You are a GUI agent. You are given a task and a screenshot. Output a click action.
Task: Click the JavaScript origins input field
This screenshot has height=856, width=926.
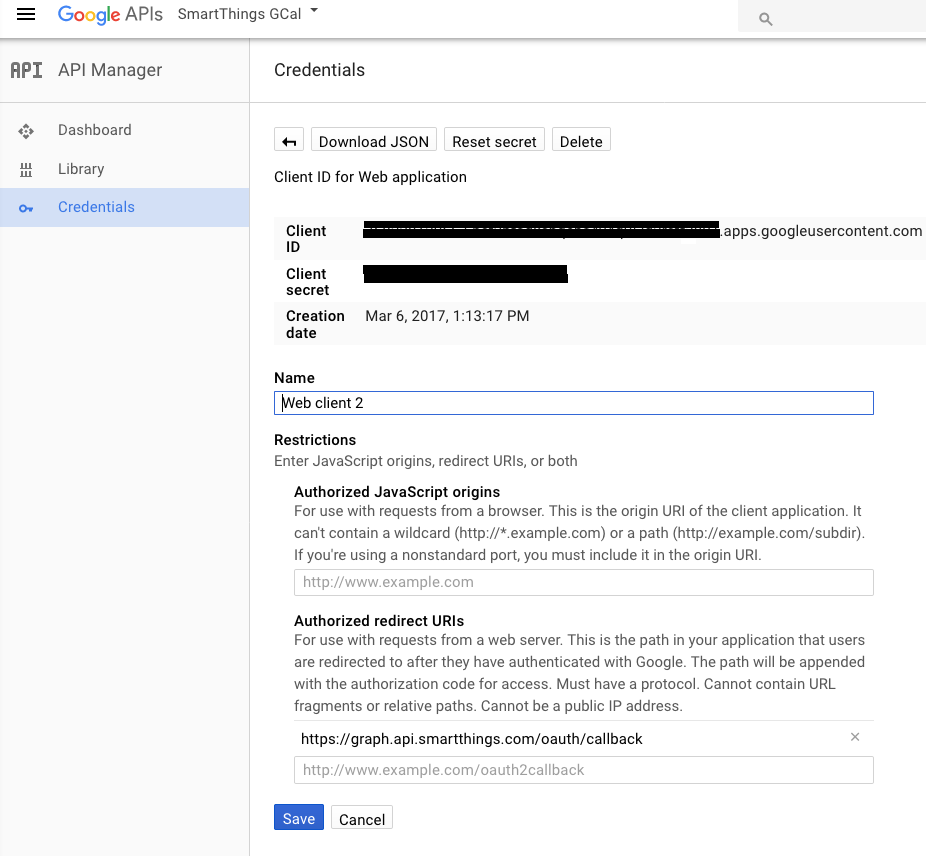[x=583, y=582]
